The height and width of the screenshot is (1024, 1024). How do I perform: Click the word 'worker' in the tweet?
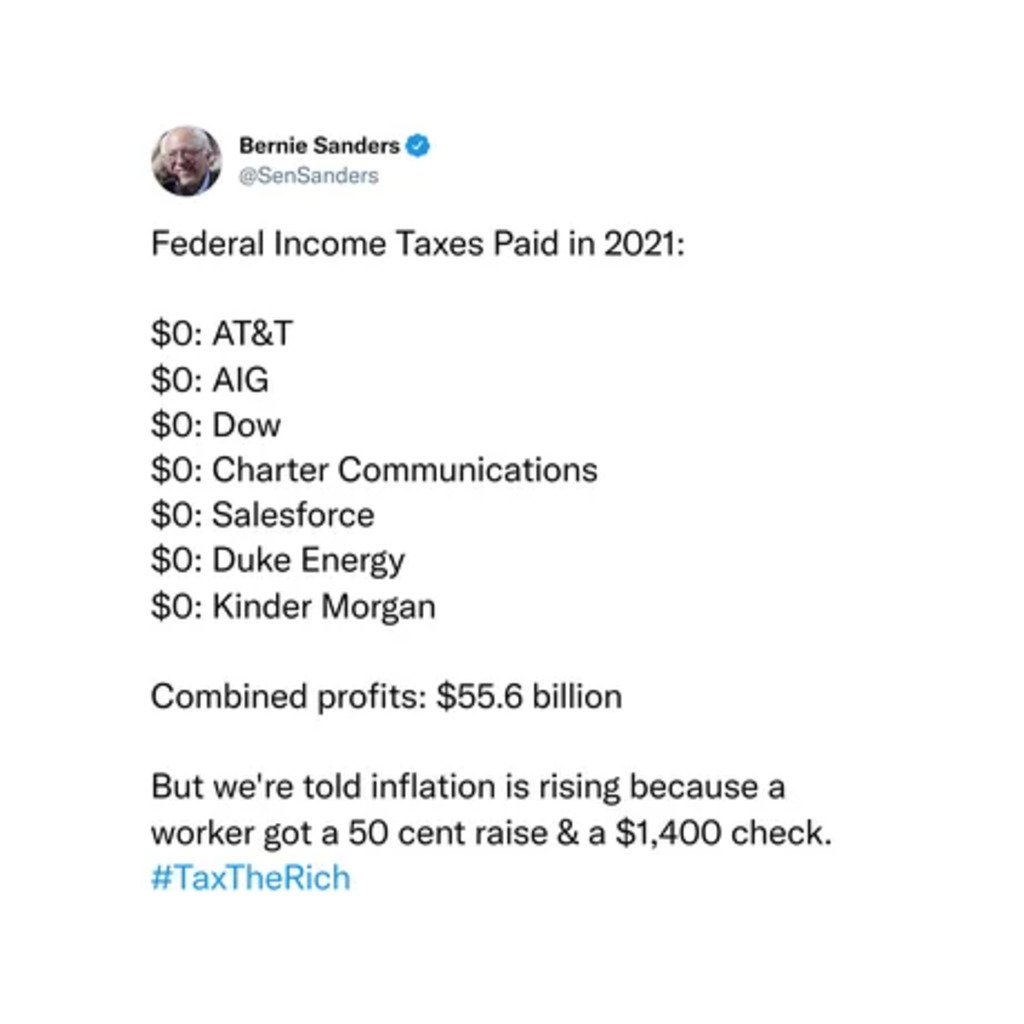coord(202,833)
